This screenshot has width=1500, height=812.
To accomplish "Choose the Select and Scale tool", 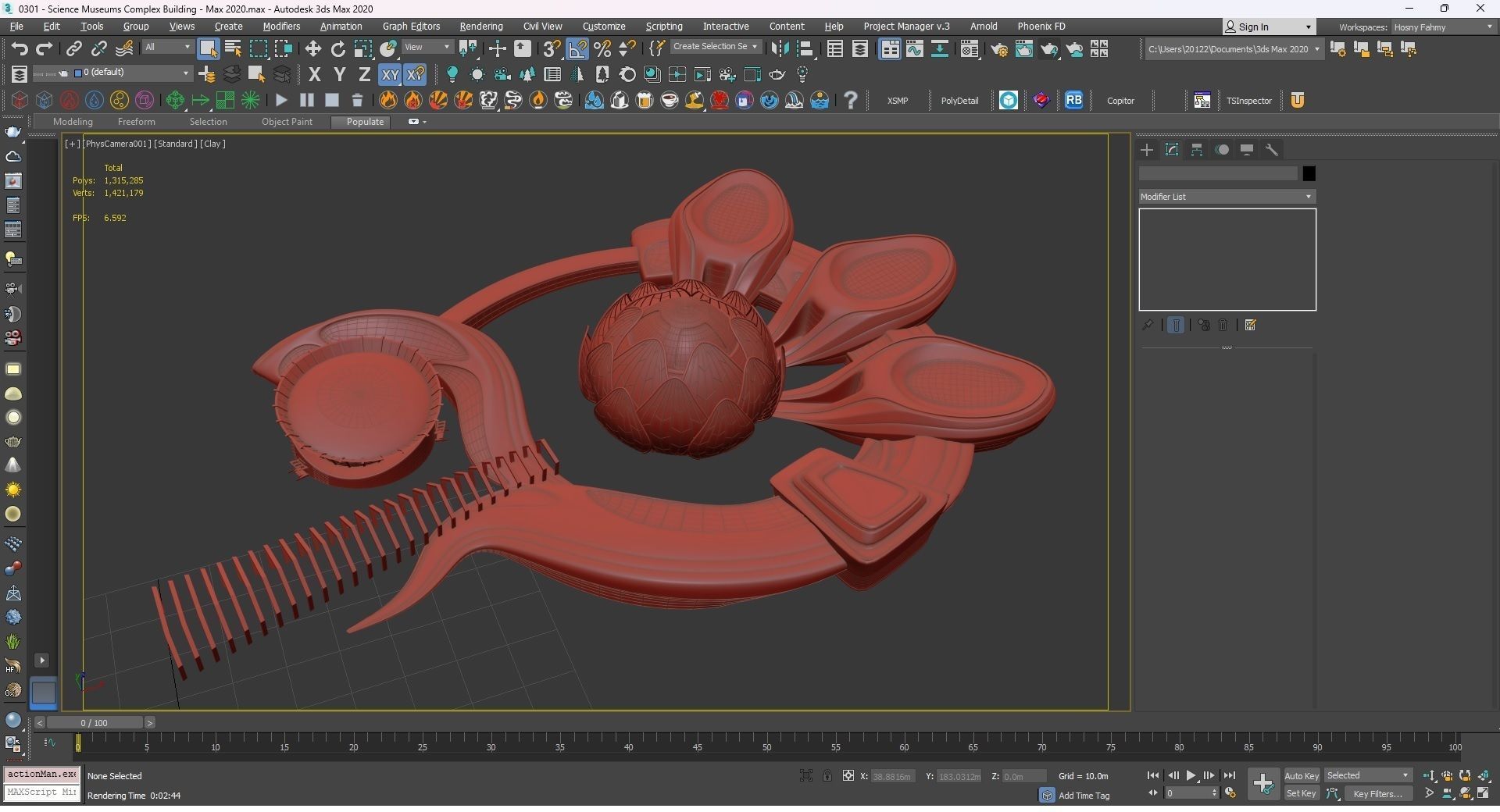I will click(363, 49).
